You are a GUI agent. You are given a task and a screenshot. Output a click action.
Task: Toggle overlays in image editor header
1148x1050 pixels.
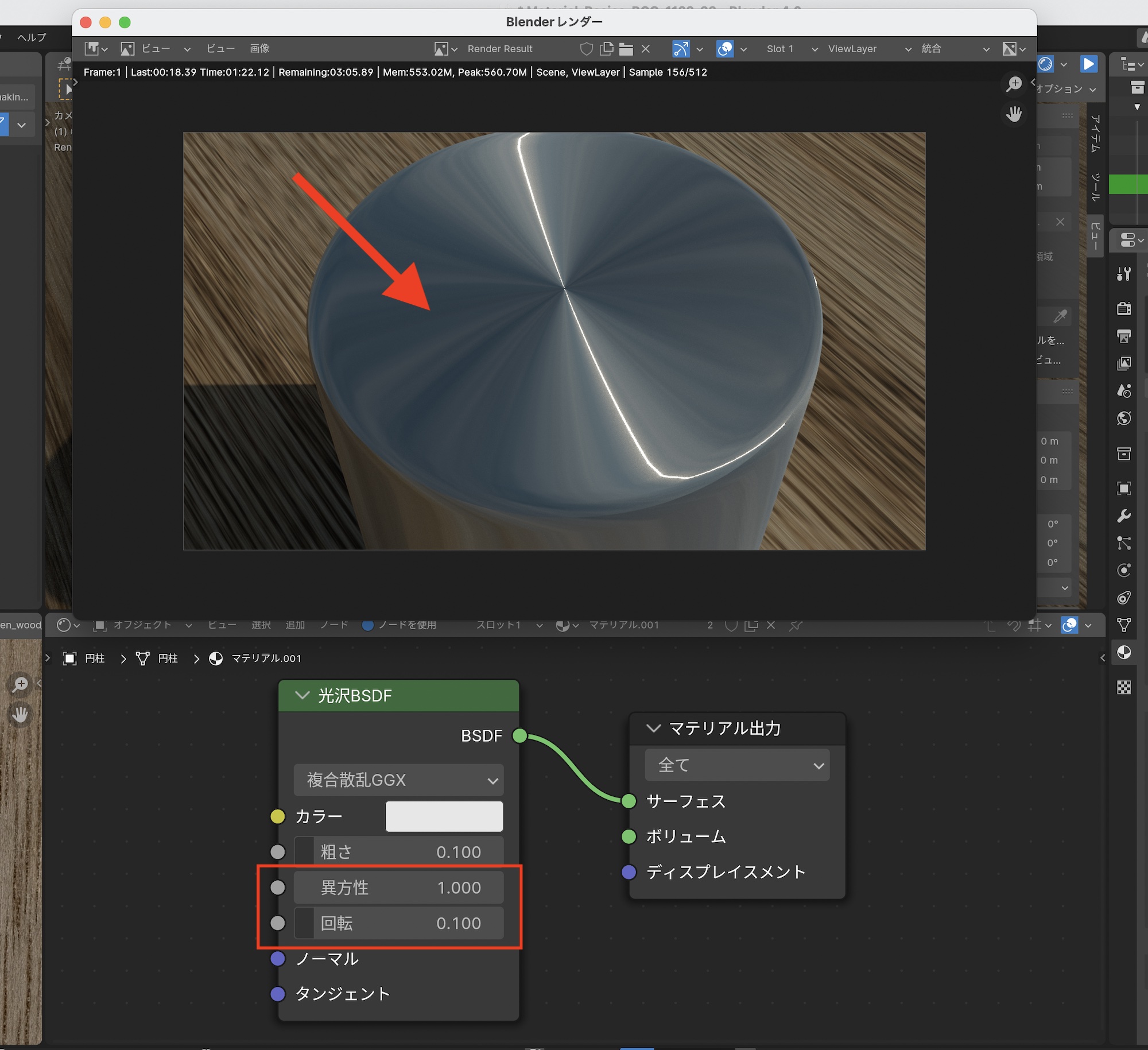pos(725,49)
